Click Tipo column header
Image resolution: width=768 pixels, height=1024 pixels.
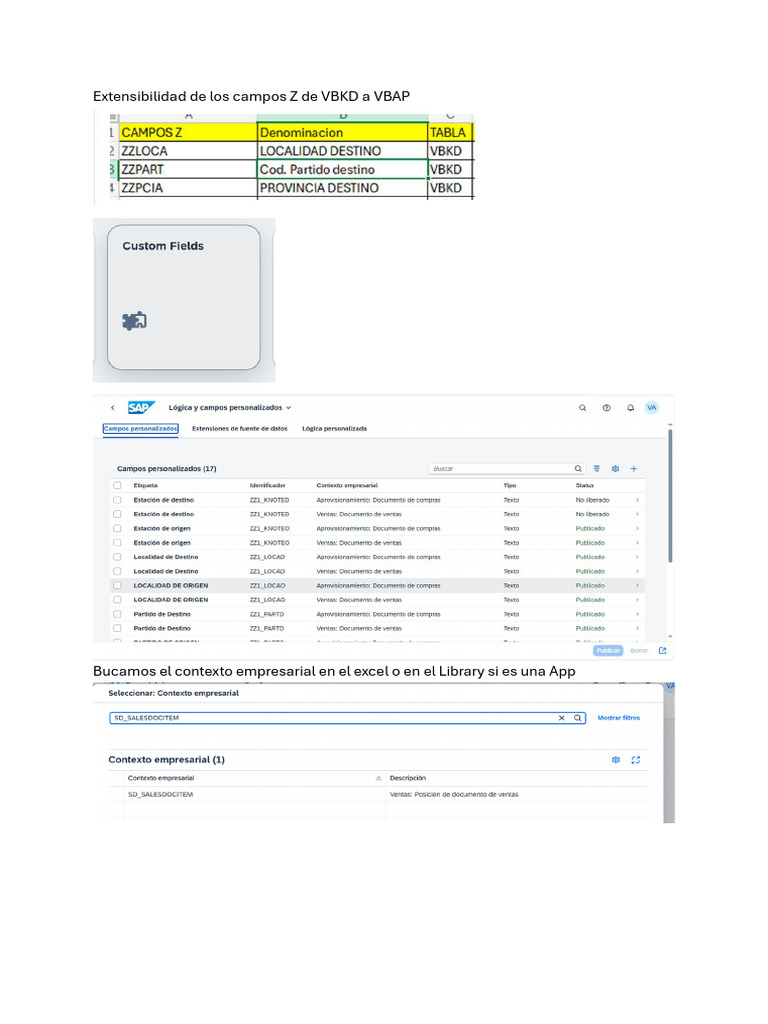coord(510,485)
